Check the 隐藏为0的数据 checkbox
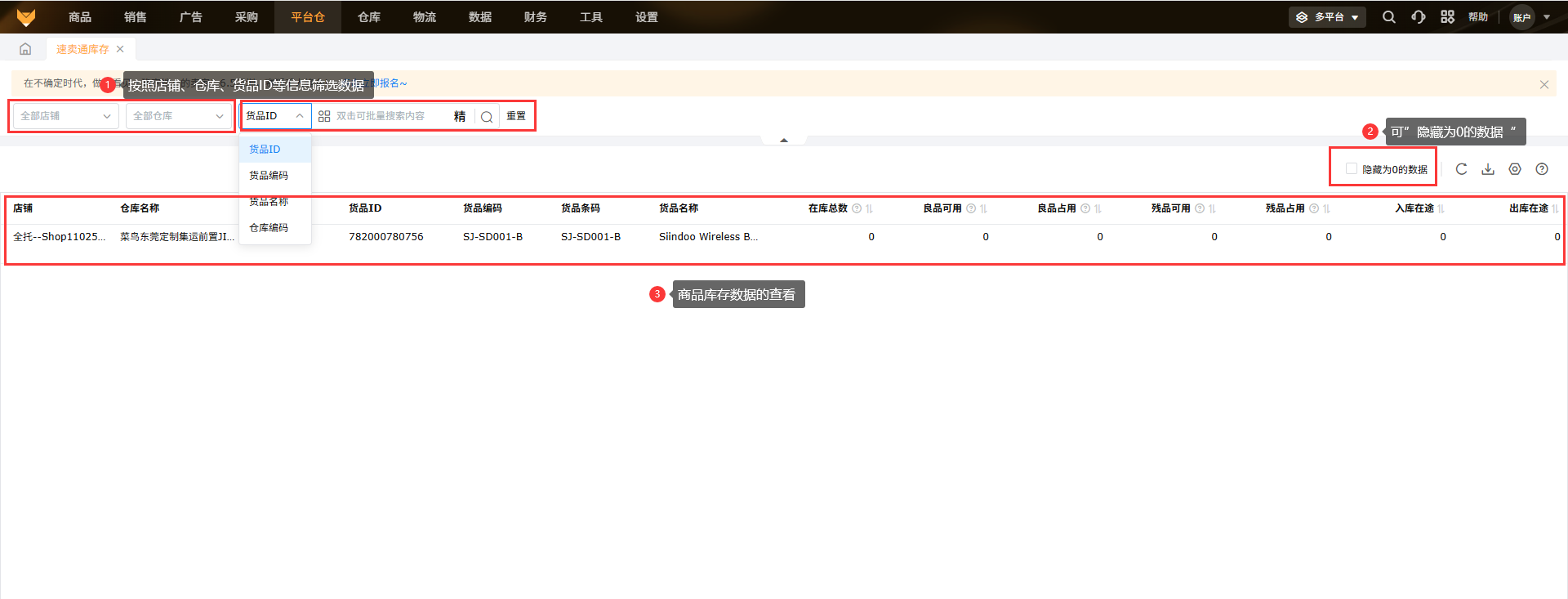Image resolution: width=1568 pixels, height=599 pixels. point(1352,168)
